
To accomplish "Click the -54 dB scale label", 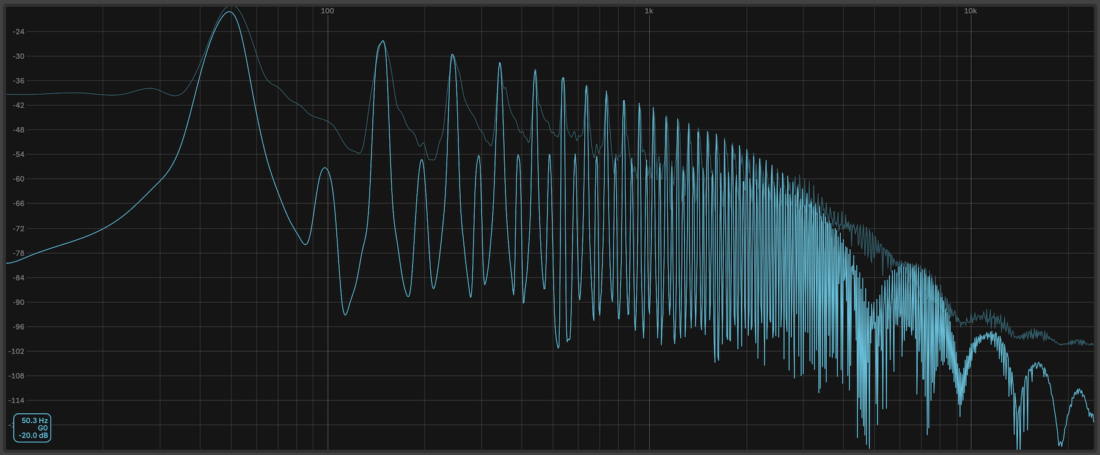I will click(18, 154).
